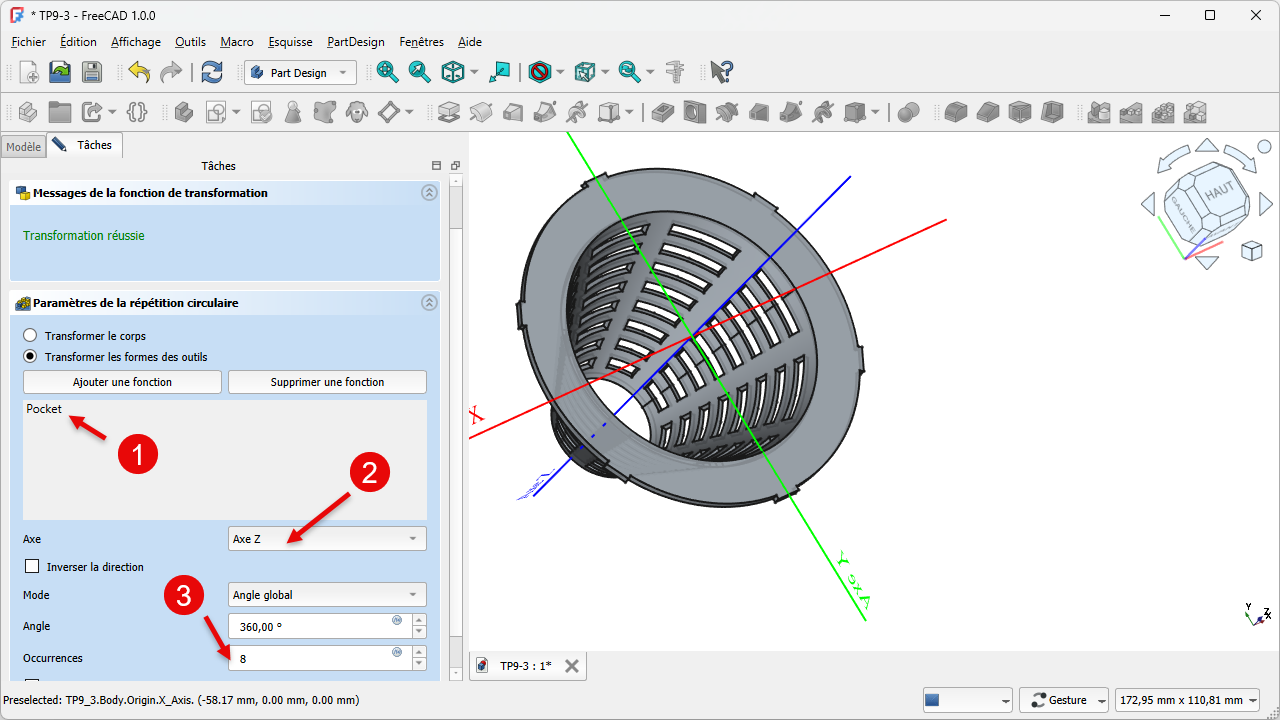Image resolution: width=1280 pixels, height=720 pixels.
Task: Click the Undo arrow icon
Action: pos(139,72)
